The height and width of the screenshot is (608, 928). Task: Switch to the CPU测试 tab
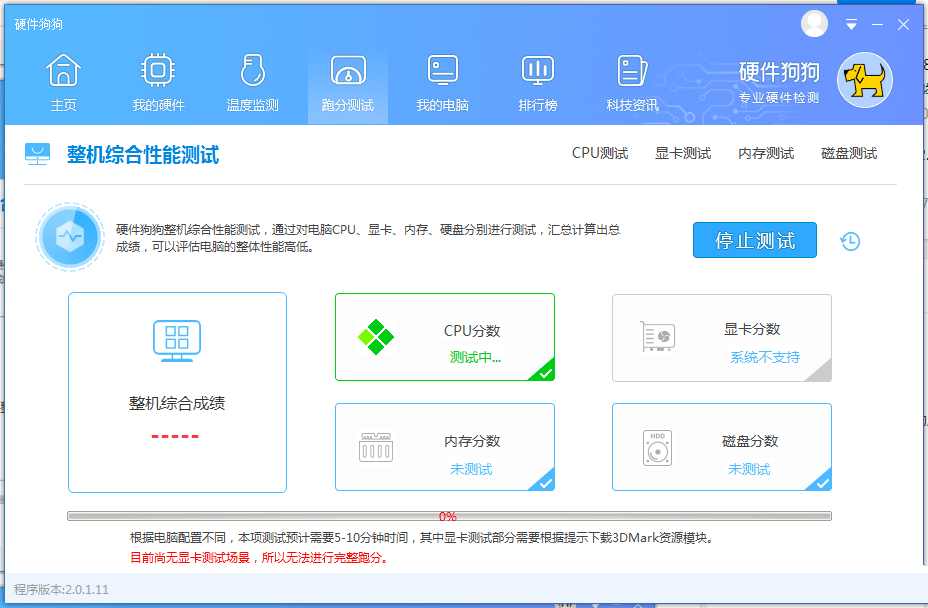(600, 153)
